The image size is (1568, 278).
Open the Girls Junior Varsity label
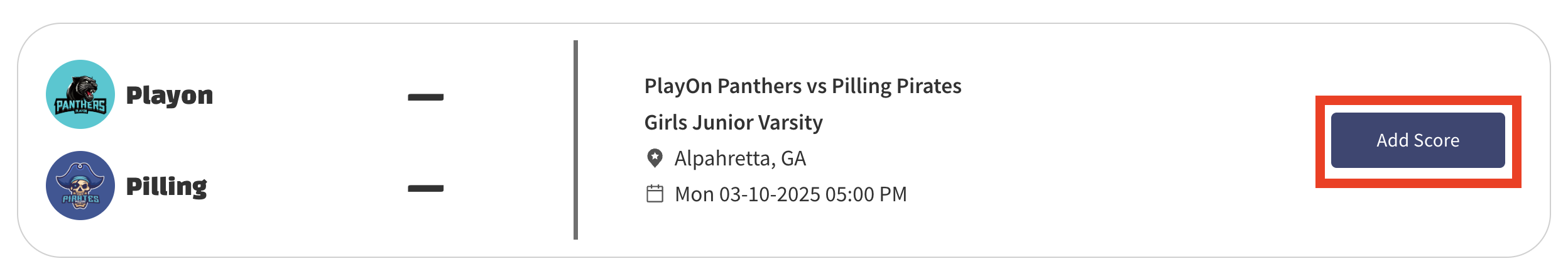tap(733, 122)
